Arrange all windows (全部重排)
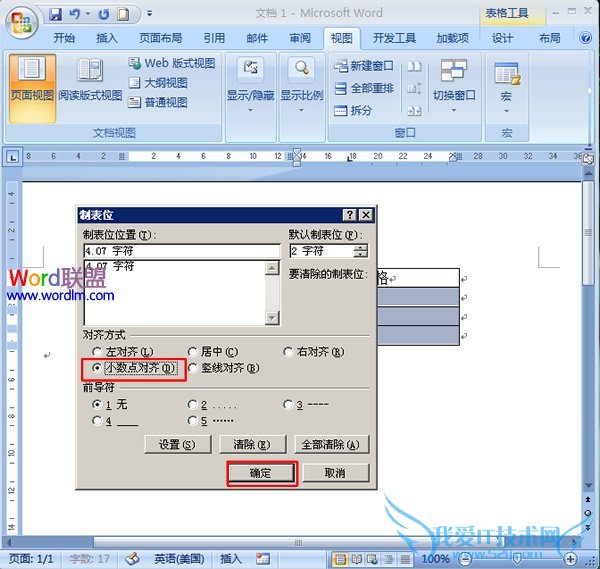This screenshot has height=569, width=600. coord(364,88)
